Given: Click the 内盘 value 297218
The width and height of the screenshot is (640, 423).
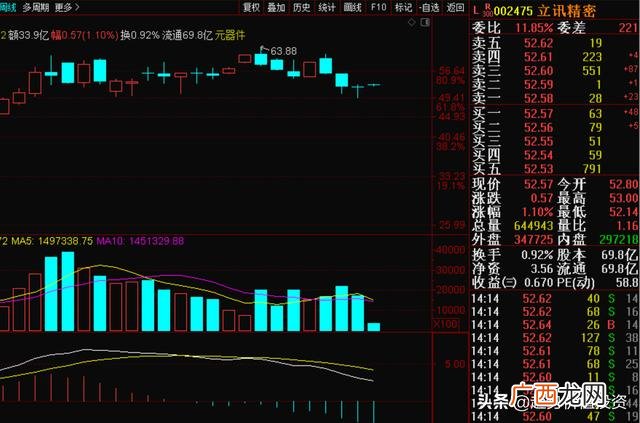Looking at the screenshot, I should pos(619,239).
